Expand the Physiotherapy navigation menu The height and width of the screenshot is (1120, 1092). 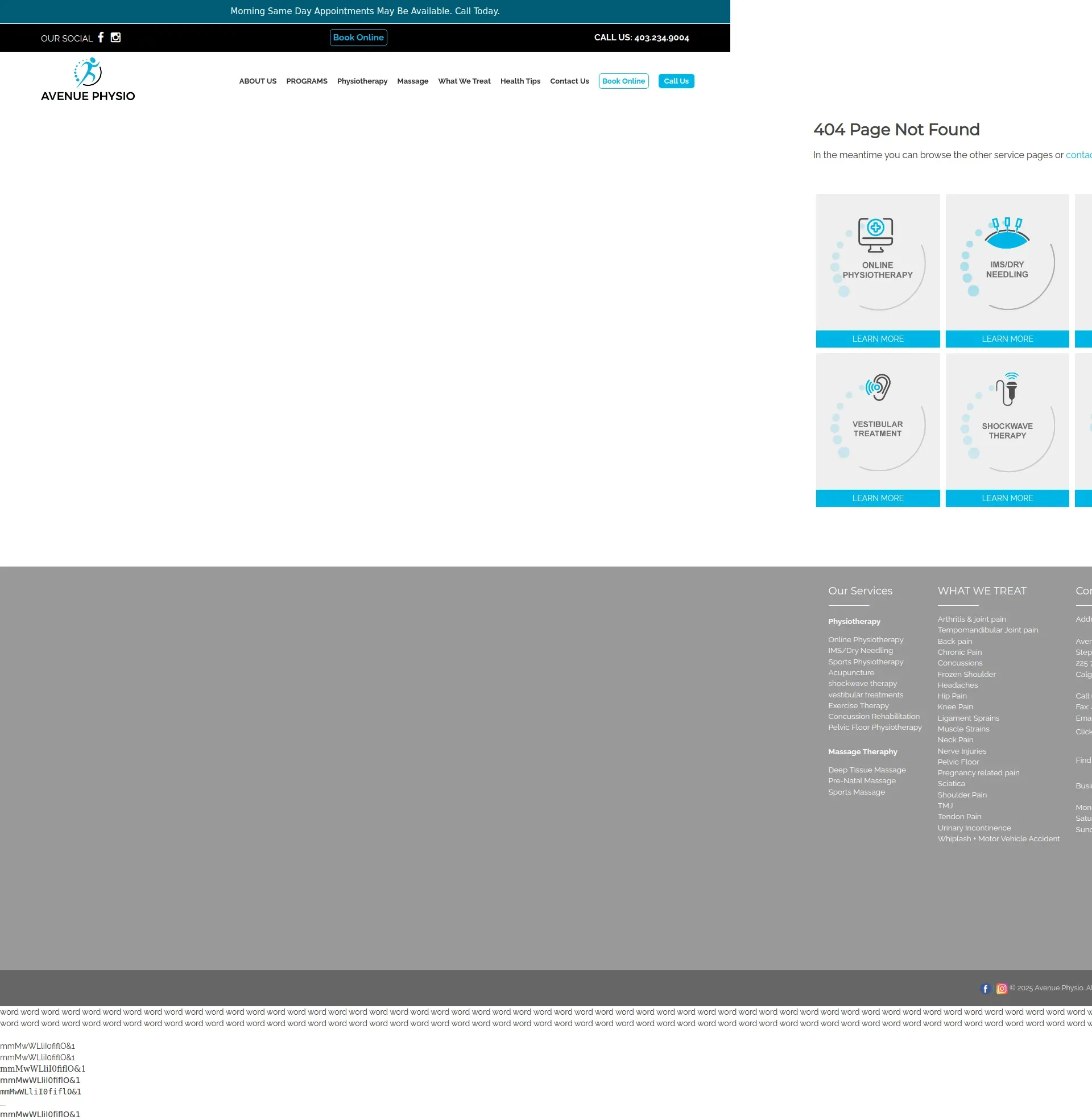362,81
